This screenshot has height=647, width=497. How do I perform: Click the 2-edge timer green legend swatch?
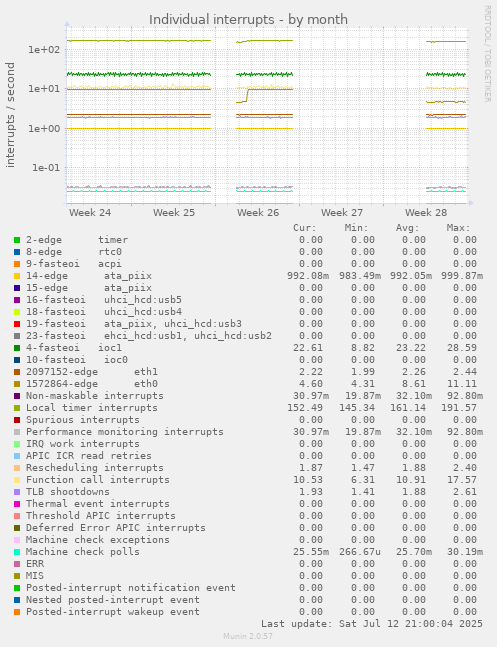coord(17,240)
